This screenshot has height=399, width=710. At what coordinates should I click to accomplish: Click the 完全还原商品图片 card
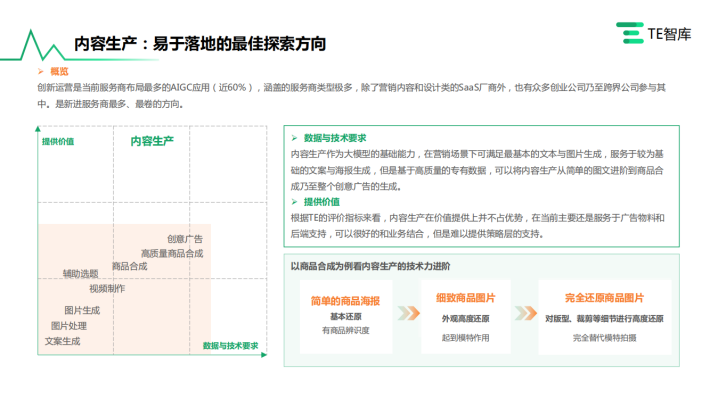[604, 317]
